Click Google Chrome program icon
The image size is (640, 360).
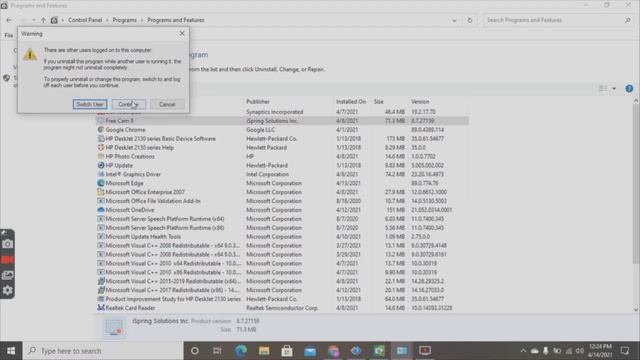point(101,130)
